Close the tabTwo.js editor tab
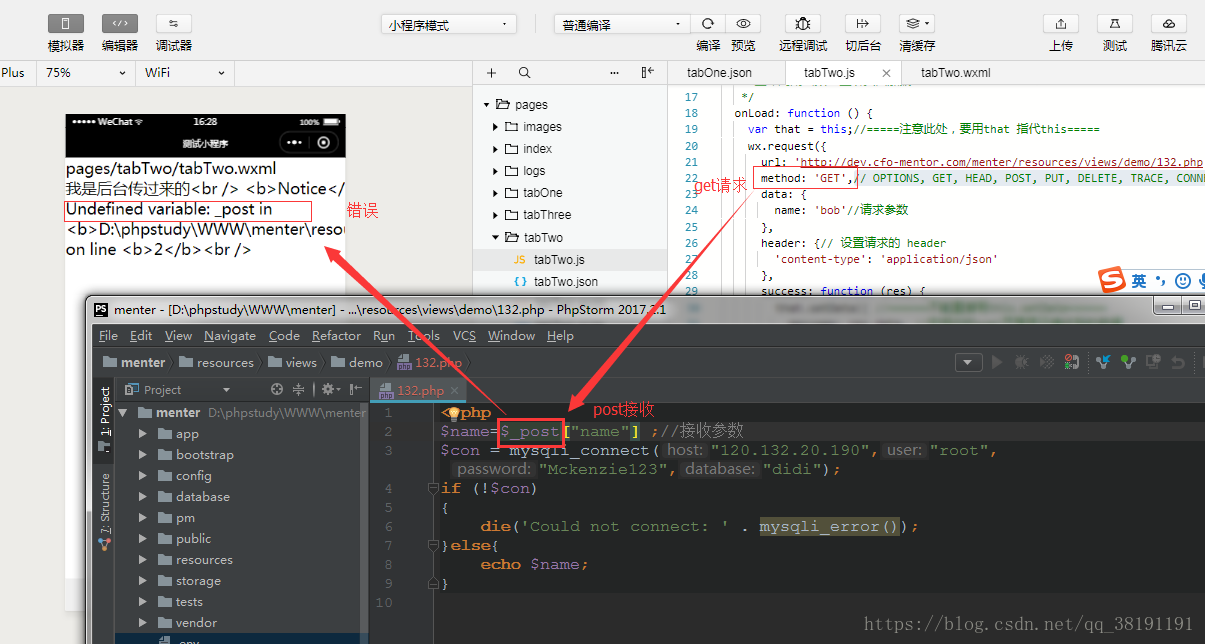Viewport: 1205px width, 644px height. [x=886, y=73]
